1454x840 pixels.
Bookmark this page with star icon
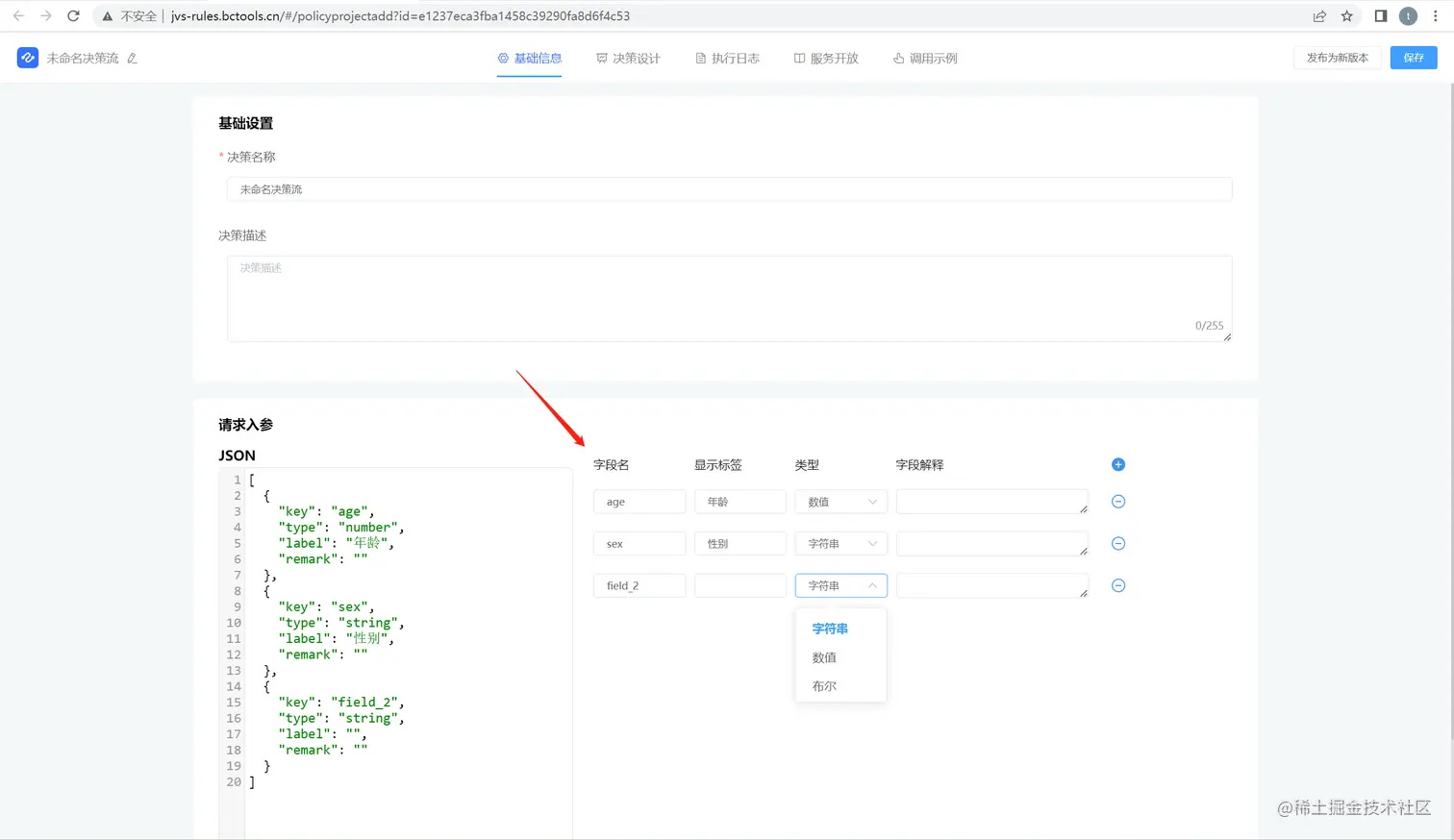[1346, 16]
